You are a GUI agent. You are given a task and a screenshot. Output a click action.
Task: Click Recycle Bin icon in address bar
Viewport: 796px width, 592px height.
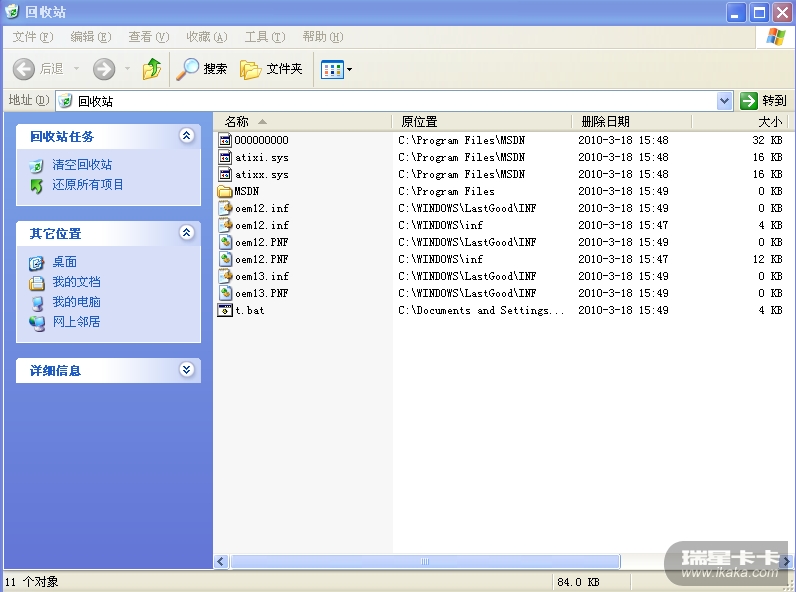[x=65, y=101]
